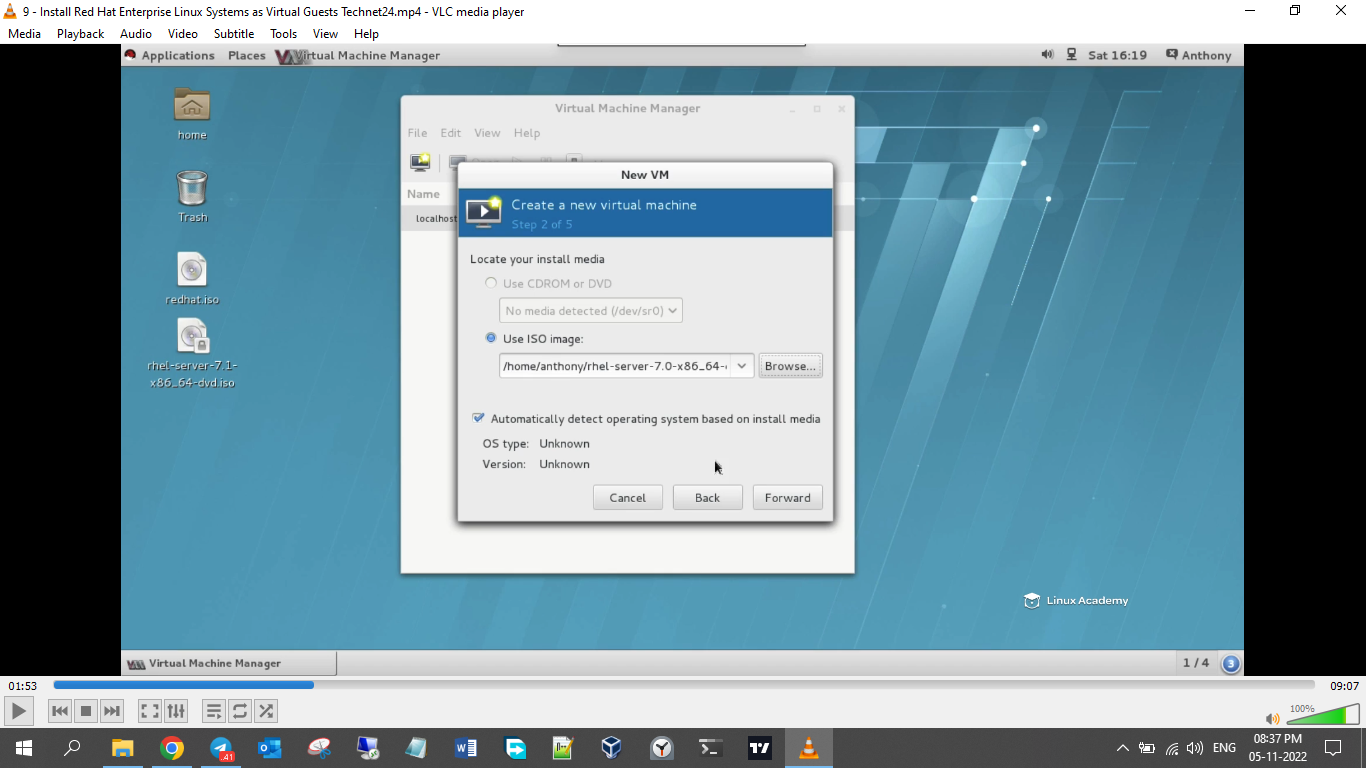The width and height of the screenshot is (1366, 768).
Task: Open VLC Help menu
Action: click(366, 33)
